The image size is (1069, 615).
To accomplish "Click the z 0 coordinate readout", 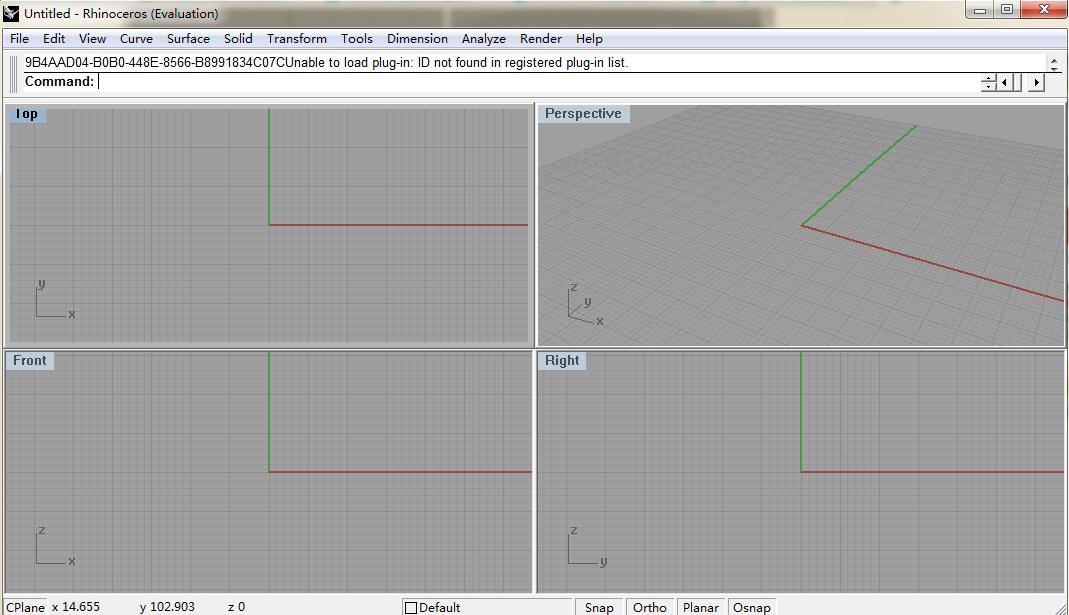I will coord(236,607).
